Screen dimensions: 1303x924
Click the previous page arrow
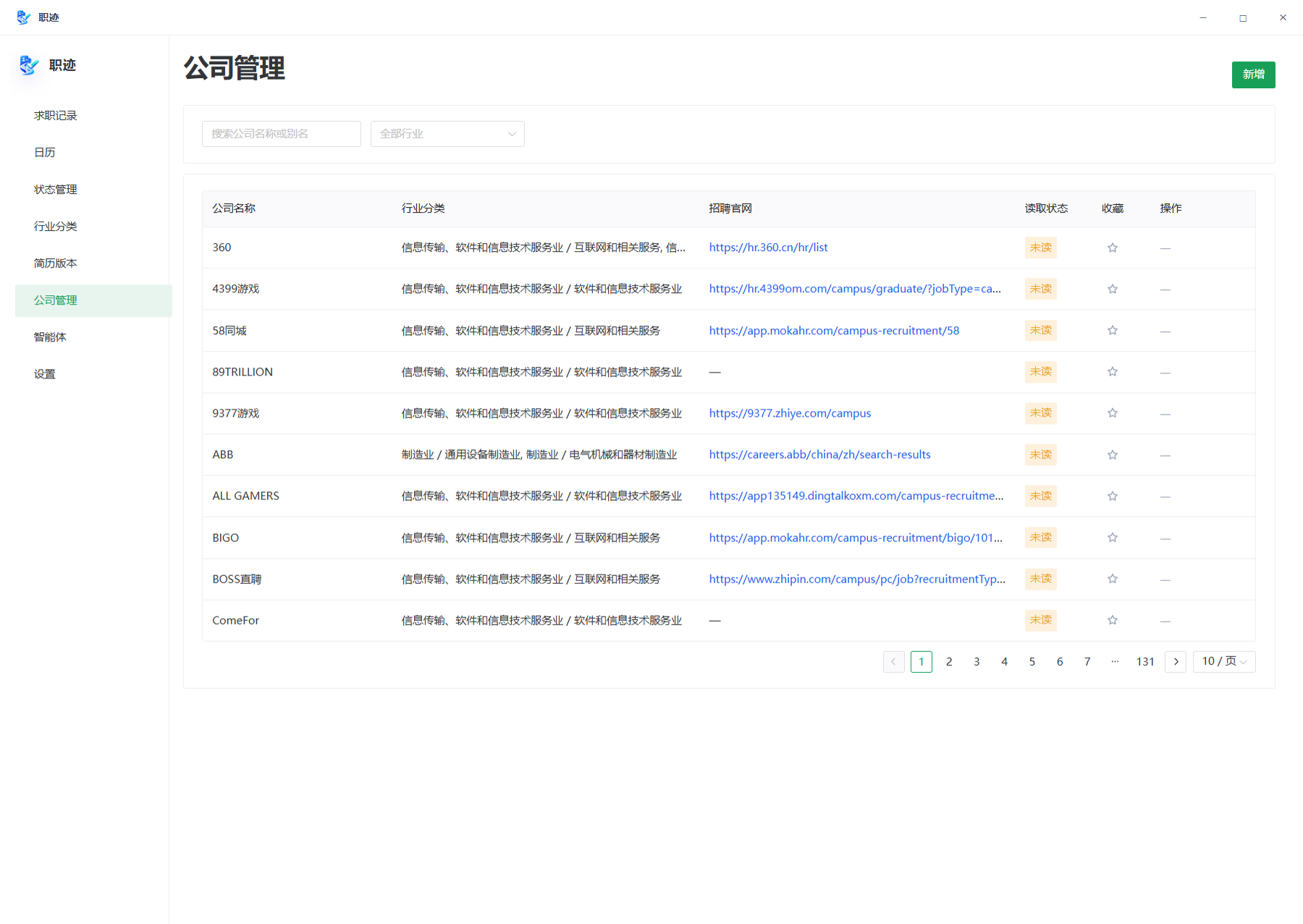coord(893,661)
